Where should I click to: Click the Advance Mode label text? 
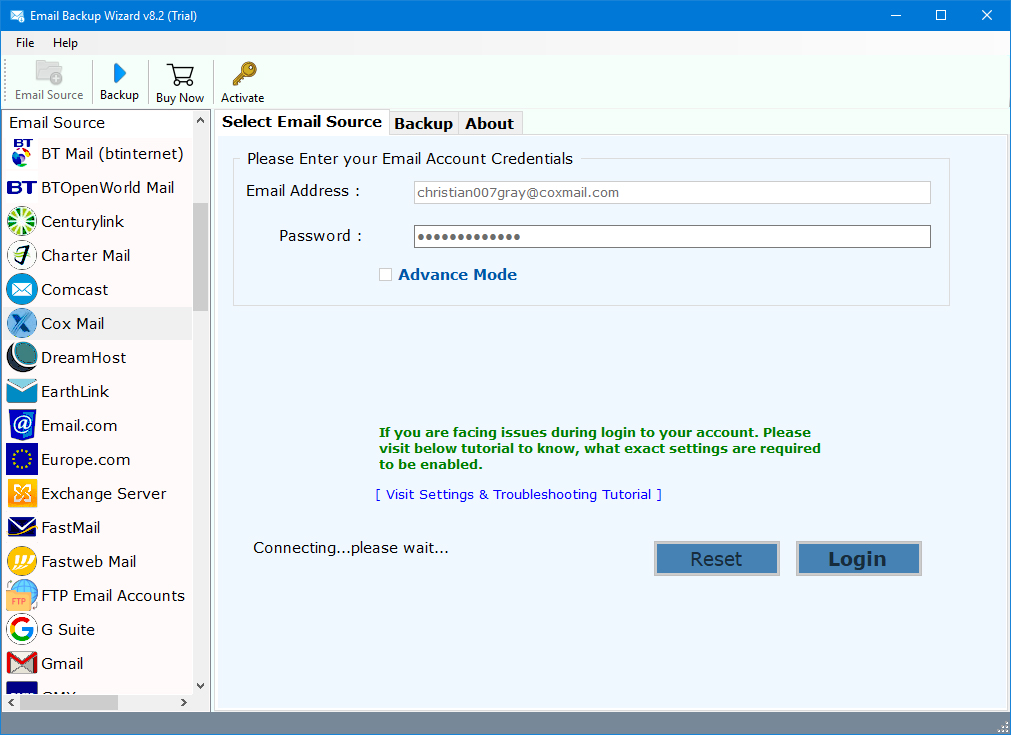(x=457, y=275)
